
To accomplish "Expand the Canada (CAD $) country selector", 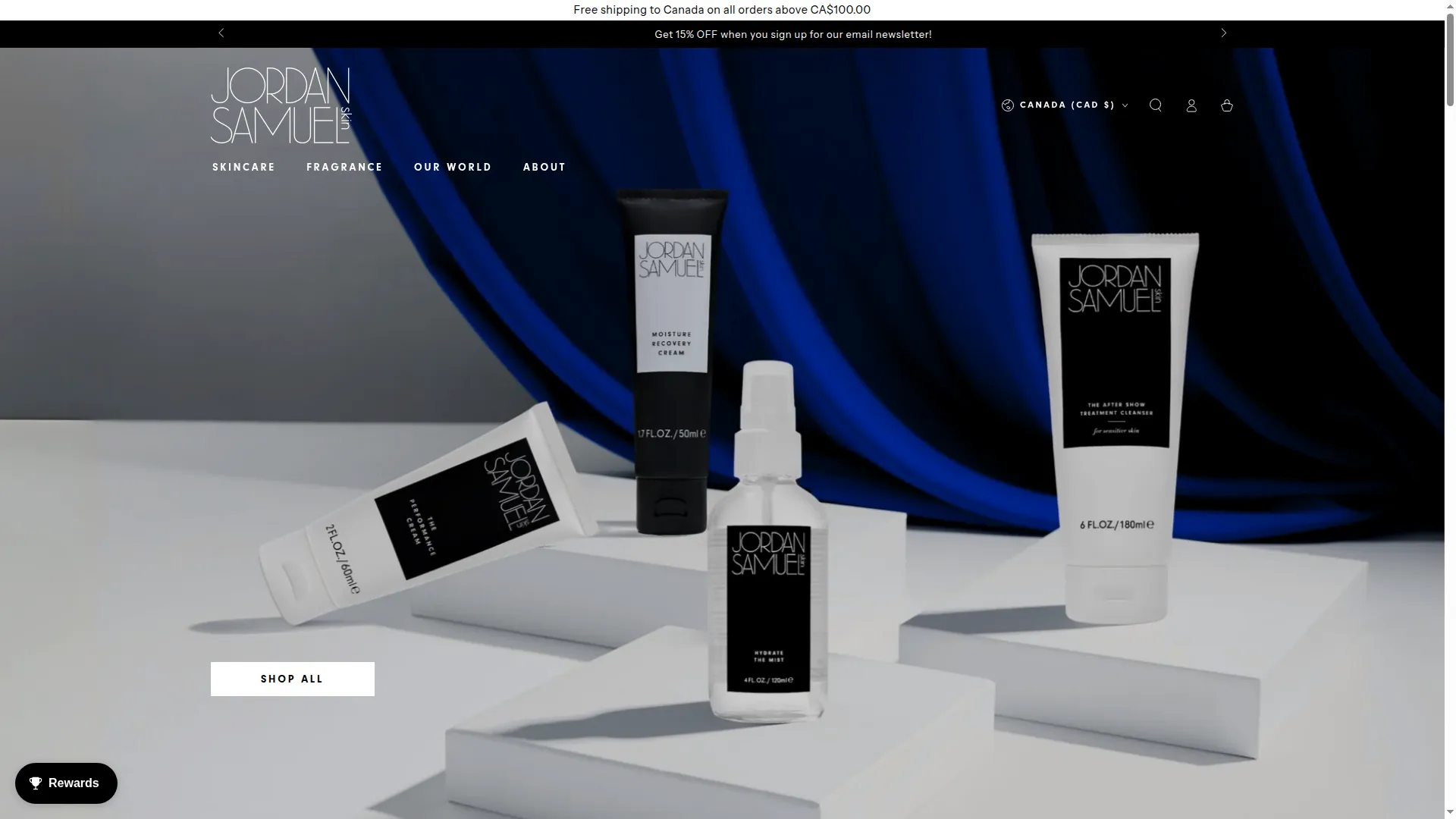I will (1065, 105).
